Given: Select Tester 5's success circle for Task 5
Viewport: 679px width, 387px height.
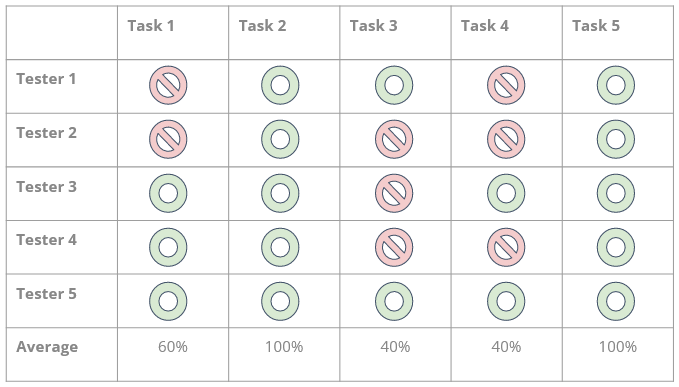Looking at the screenshot, I should click(616, 301).
